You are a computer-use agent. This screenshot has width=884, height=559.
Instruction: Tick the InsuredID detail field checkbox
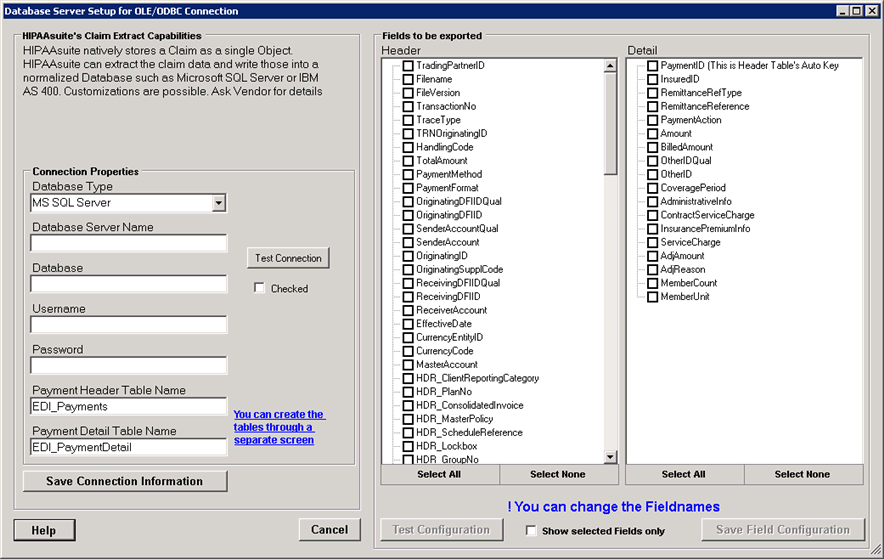pyautogui.click(x=652, y=80)
